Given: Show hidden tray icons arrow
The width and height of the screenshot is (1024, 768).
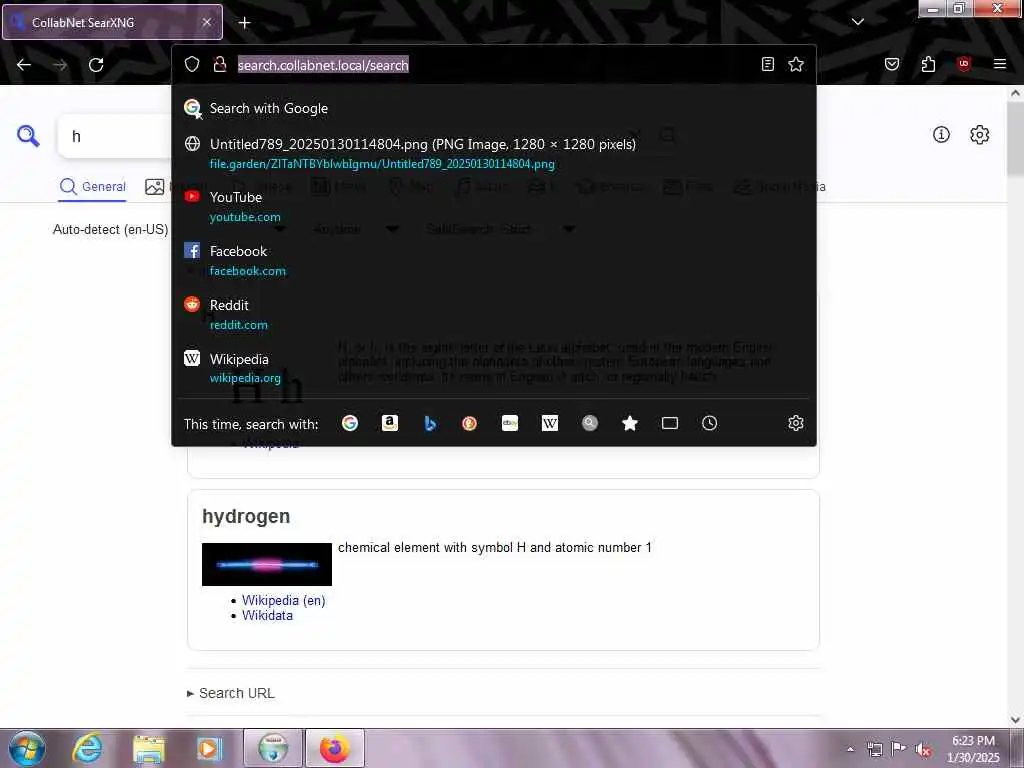Looking at the screenshot, I should point(850,749).
